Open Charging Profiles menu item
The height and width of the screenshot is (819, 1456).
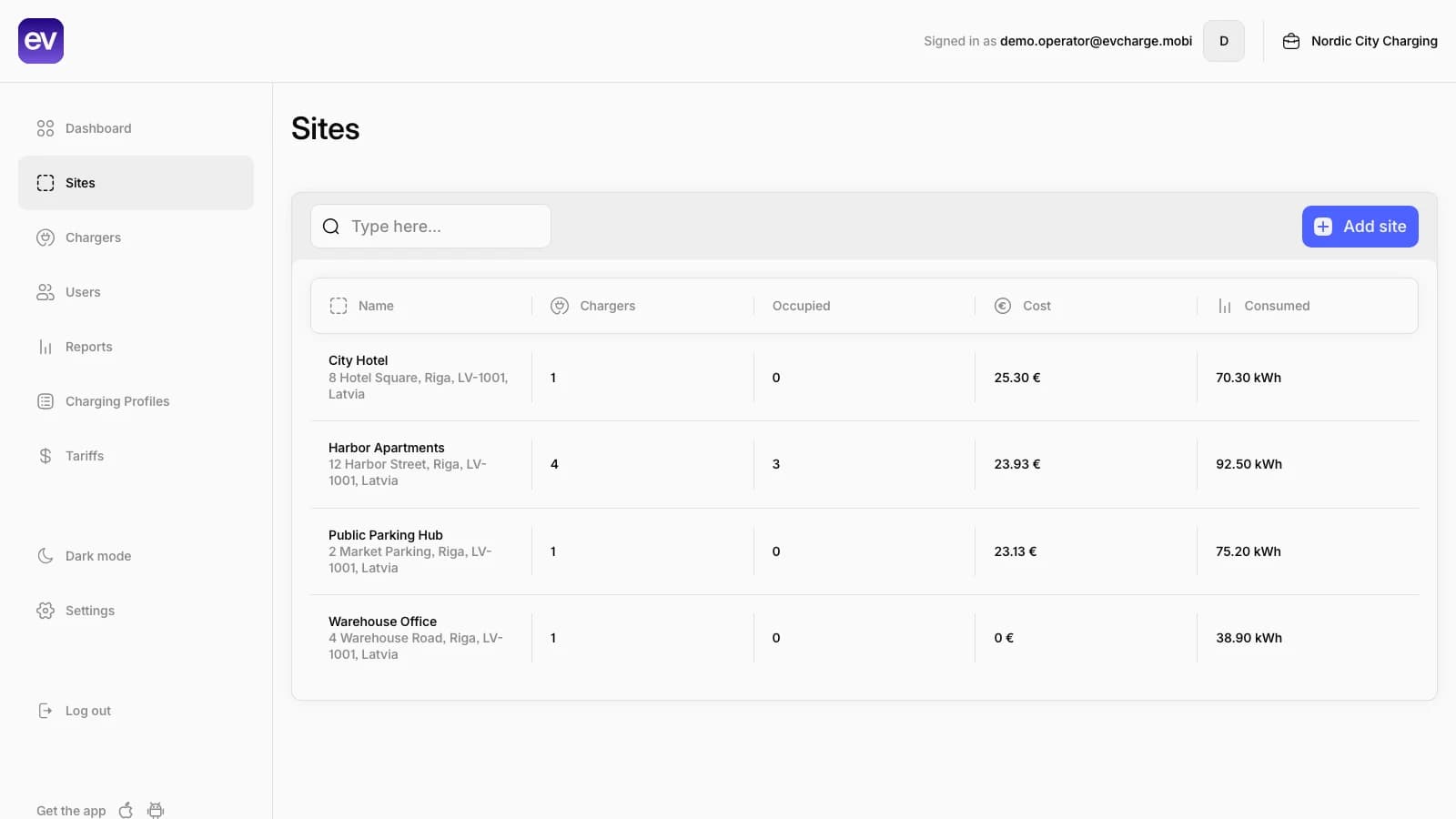click(136, 401)
